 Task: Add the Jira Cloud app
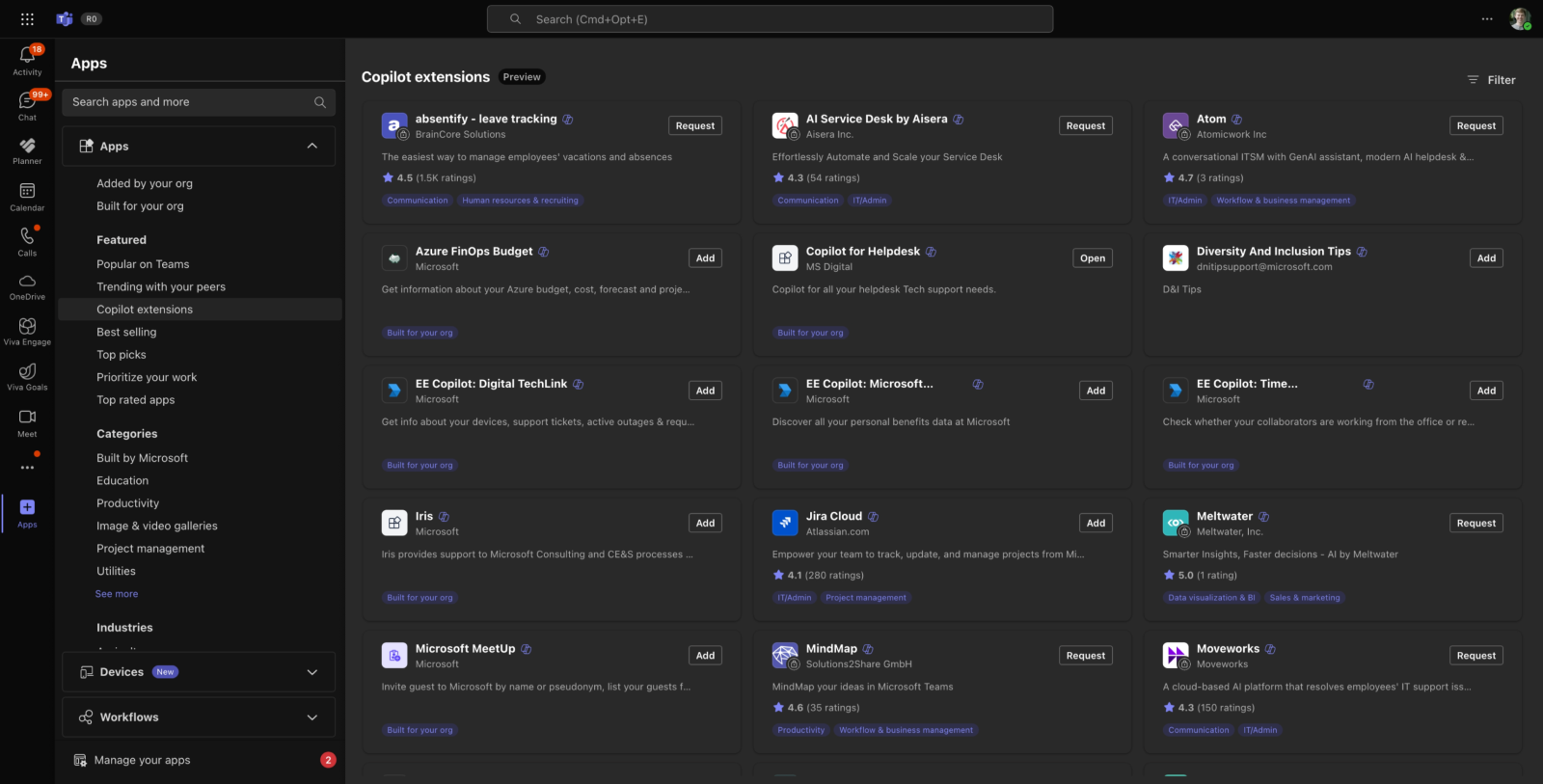pos(1096,523)
